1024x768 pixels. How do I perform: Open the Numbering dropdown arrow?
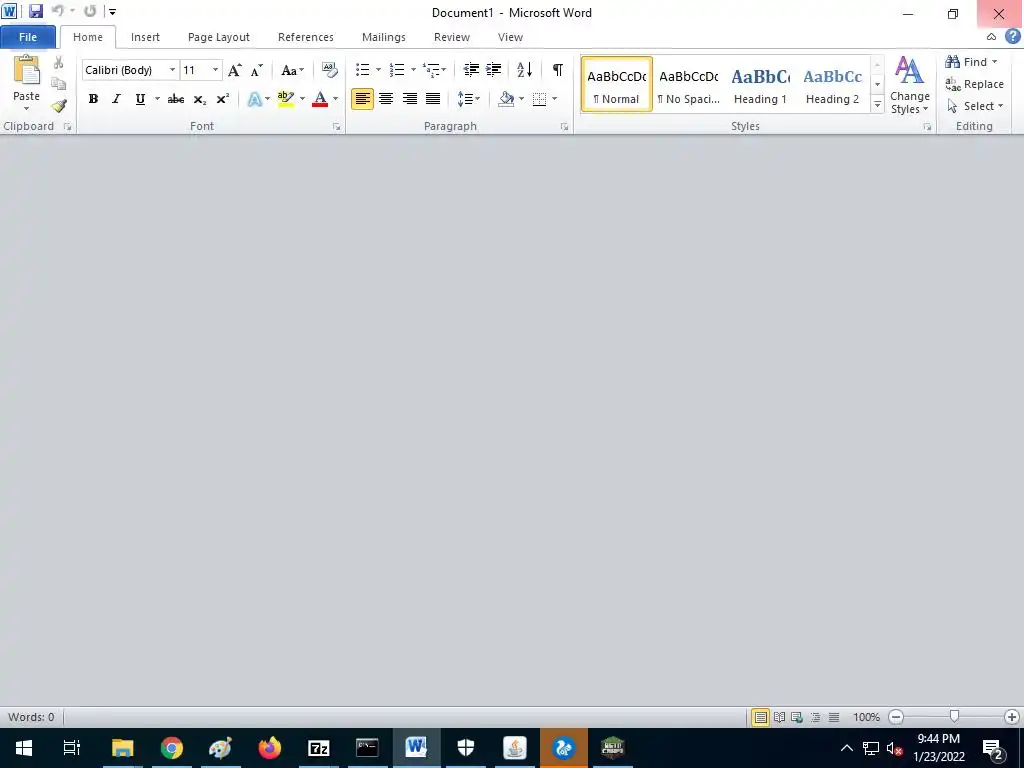click(413, 70)
